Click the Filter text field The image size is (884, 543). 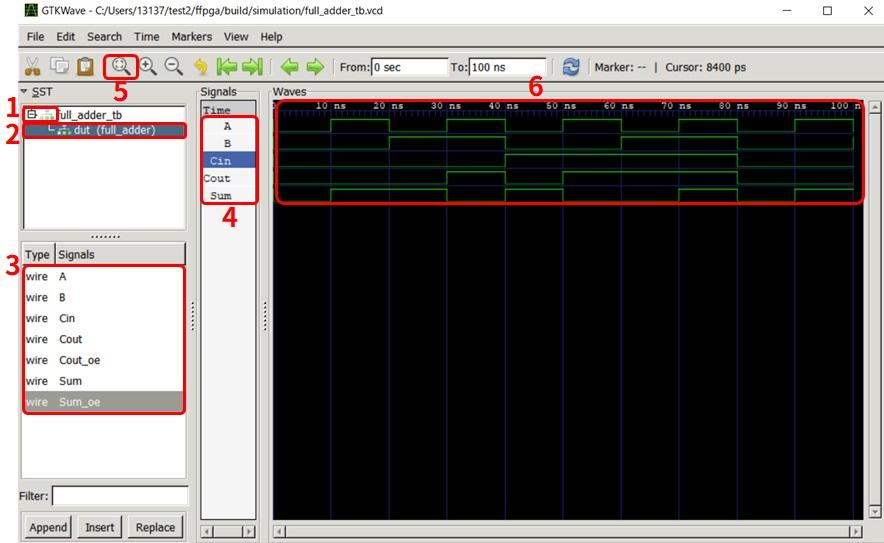120,496
